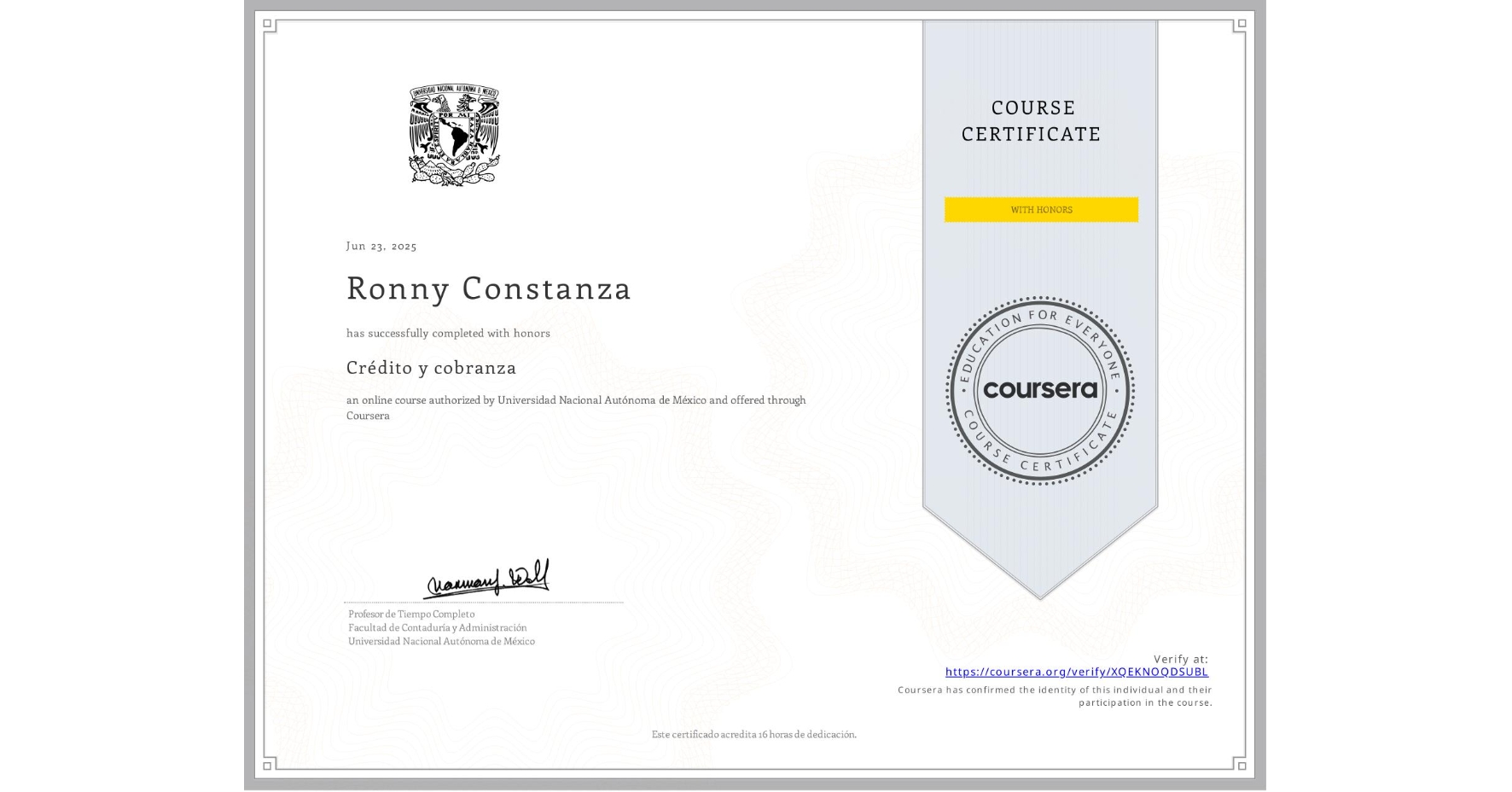Select the course title Crédito y cobranza

(431, 368)
